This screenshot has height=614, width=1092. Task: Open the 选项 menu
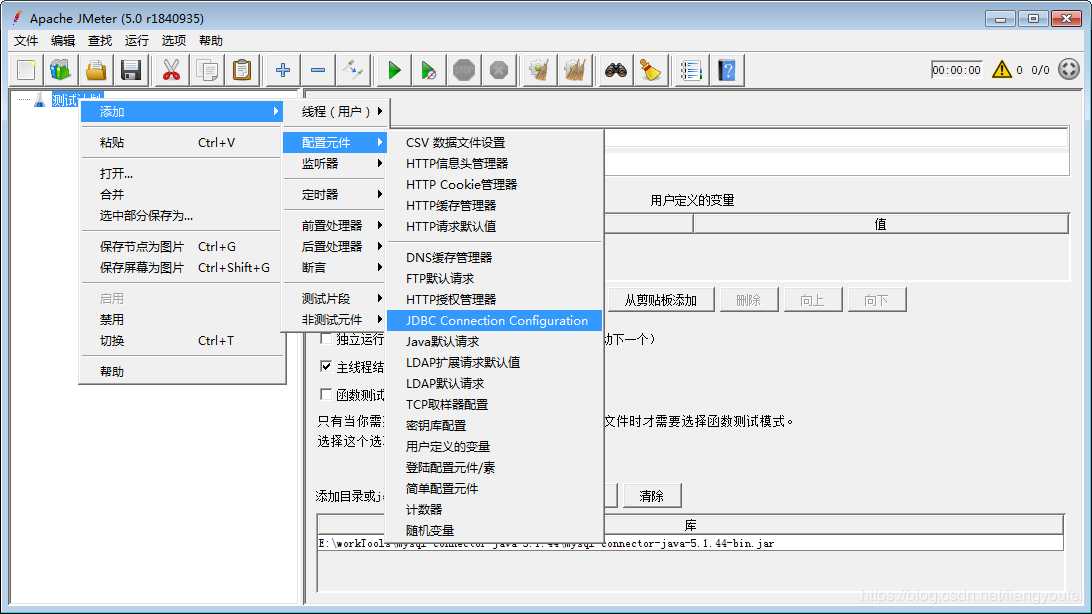pyautogui.click(x=174, y=40)
